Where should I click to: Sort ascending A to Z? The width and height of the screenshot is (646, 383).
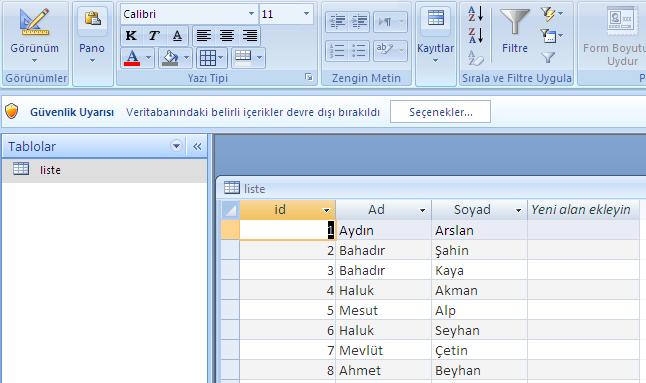(475, 14)
